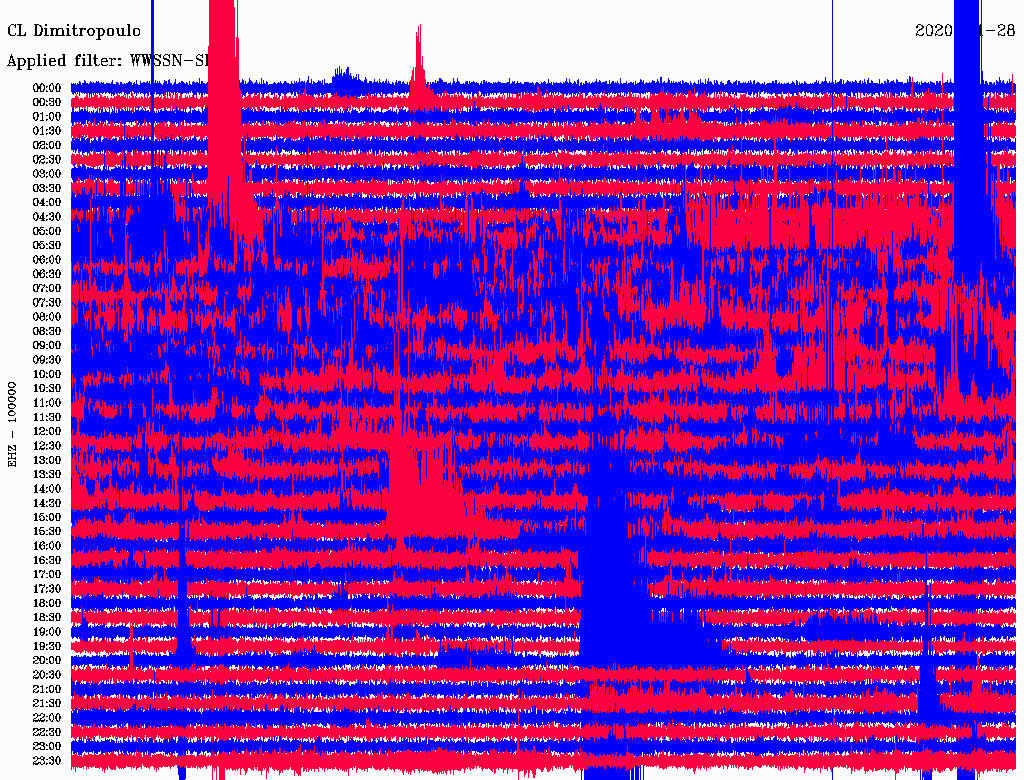Screen dimensions: 1024x780
Task: Click the 05:00 time label
Action: pyautogui.click(x=47, y=231)
